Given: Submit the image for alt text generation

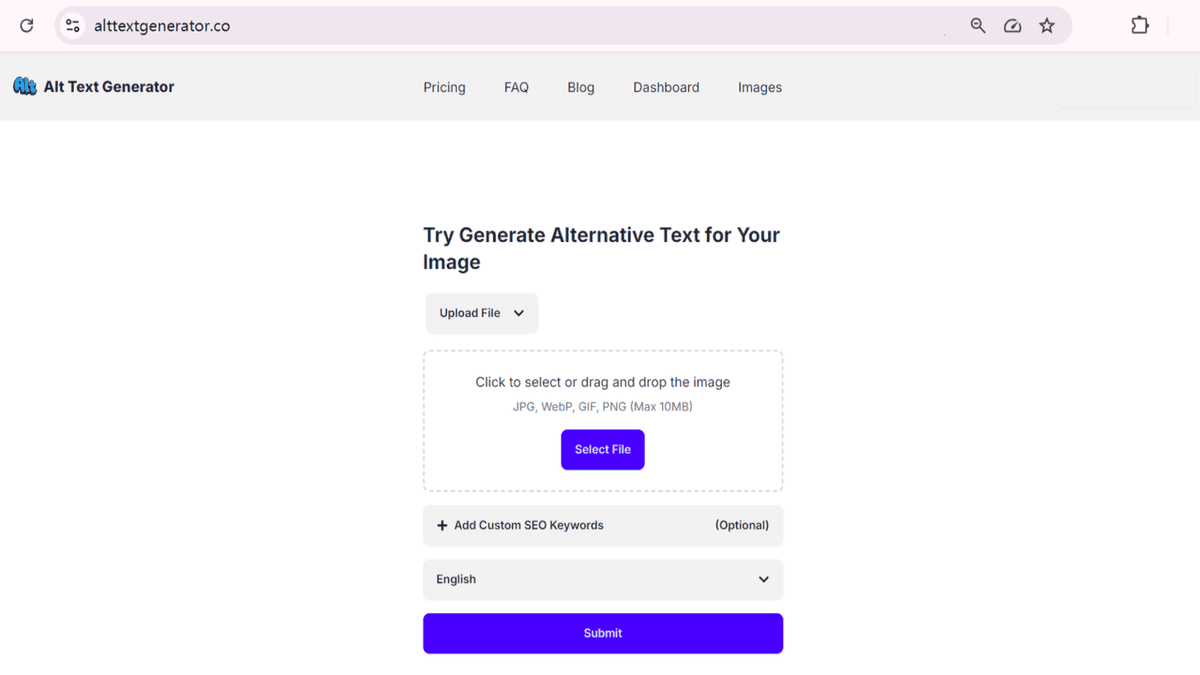Looking at the screenshot, I should 602,633.
